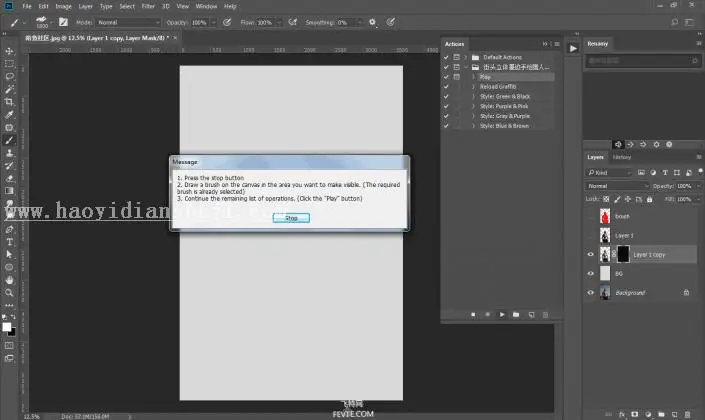Open the Image menu

coord(63,6)
